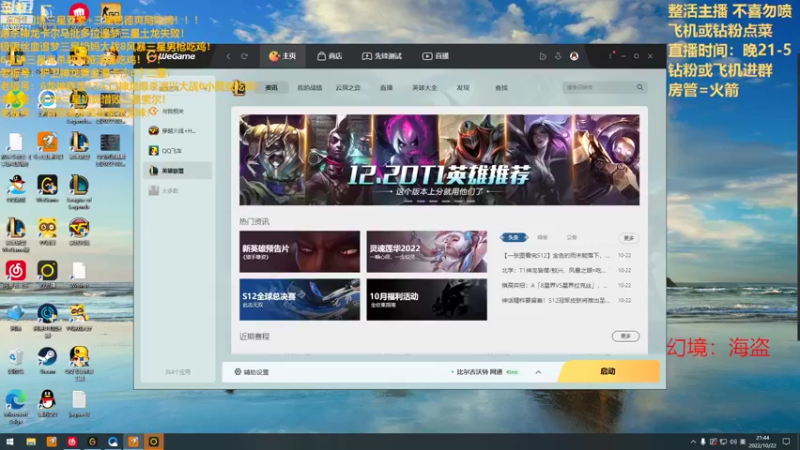The image size is (800, 450).
Task: Select the 云顶之弈 tab
Action: (348, 88)
